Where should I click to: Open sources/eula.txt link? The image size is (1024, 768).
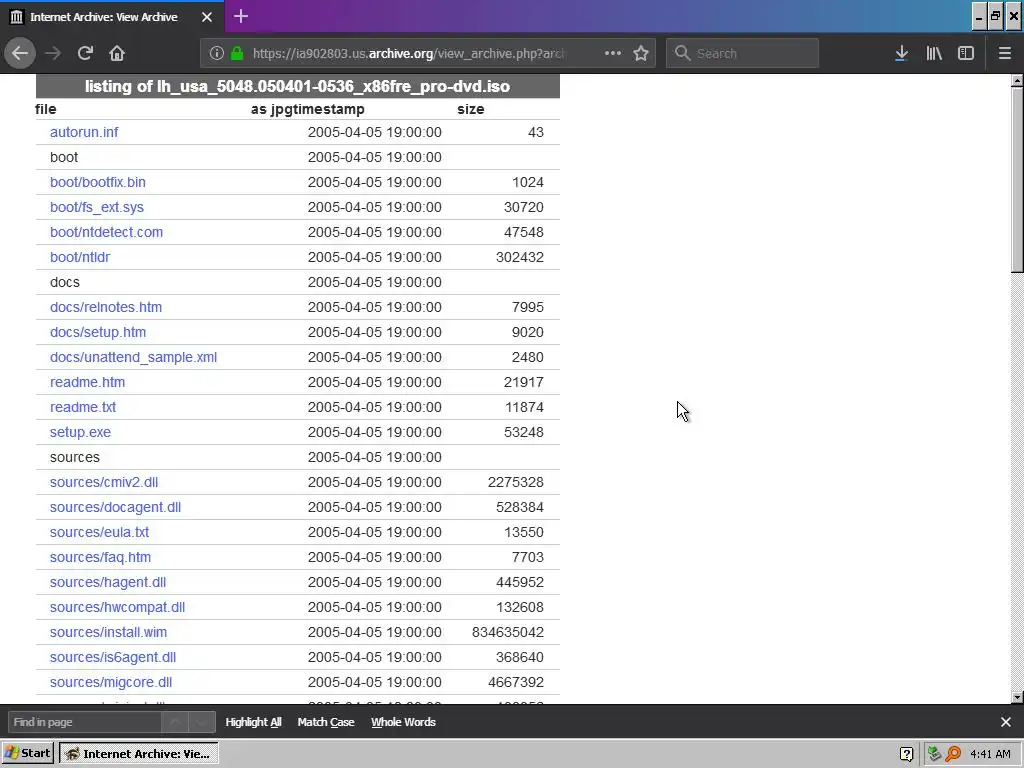click(99, 532)
